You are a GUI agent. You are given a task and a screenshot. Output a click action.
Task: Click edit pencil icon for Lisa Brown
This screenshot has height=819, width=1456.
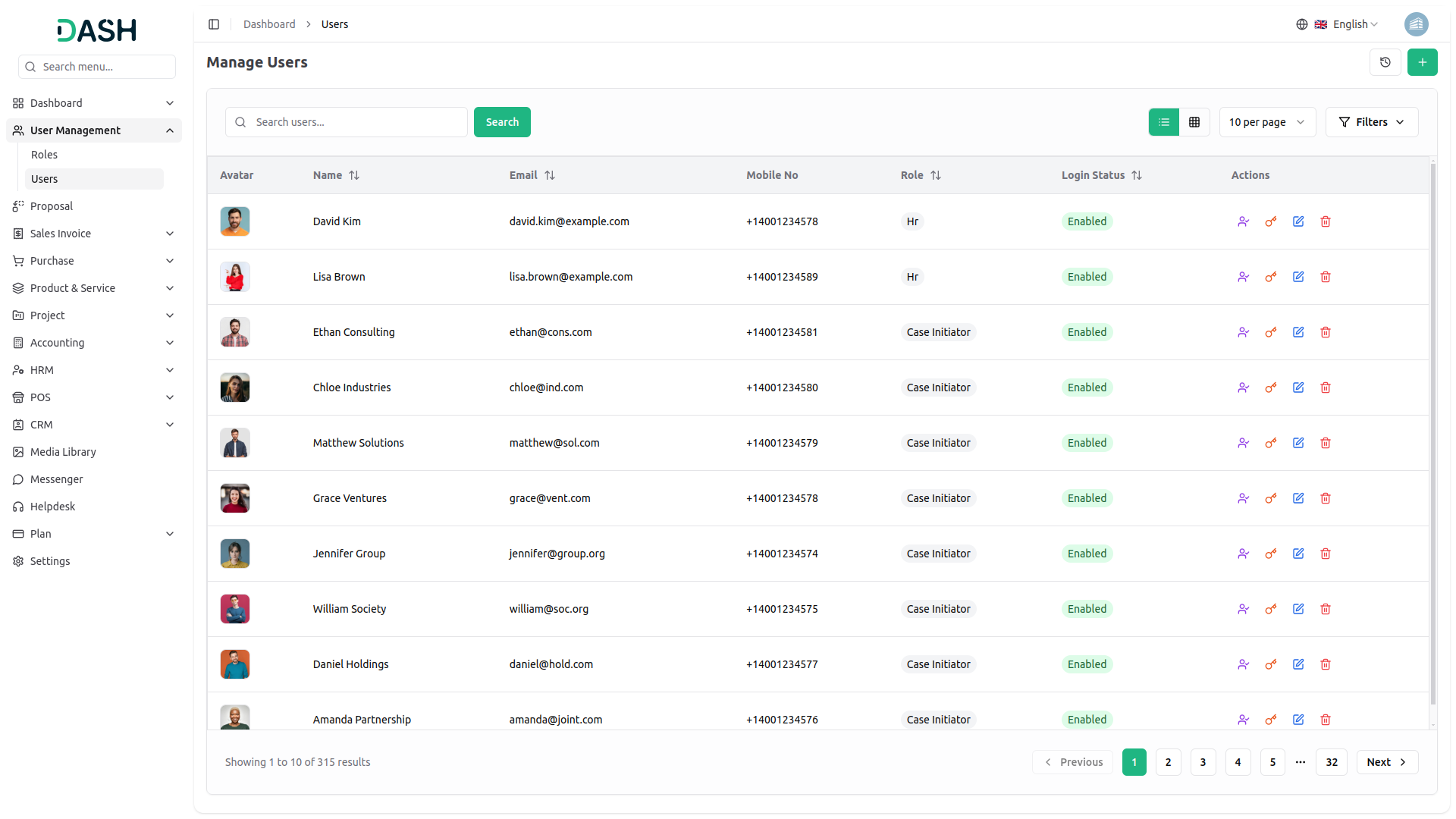tap(1298, 277)
